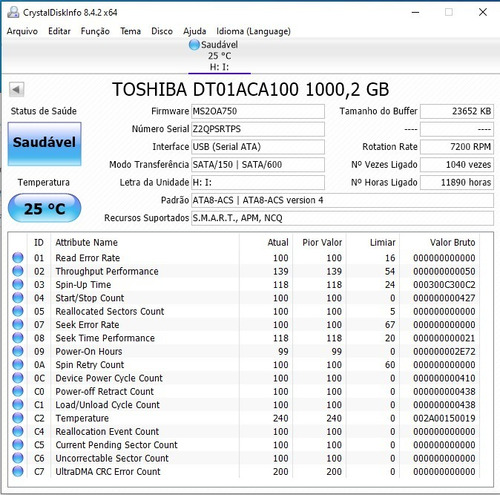Click status orb for Uncorrectable Sector Count
The image size is (500, 495).
18,458
